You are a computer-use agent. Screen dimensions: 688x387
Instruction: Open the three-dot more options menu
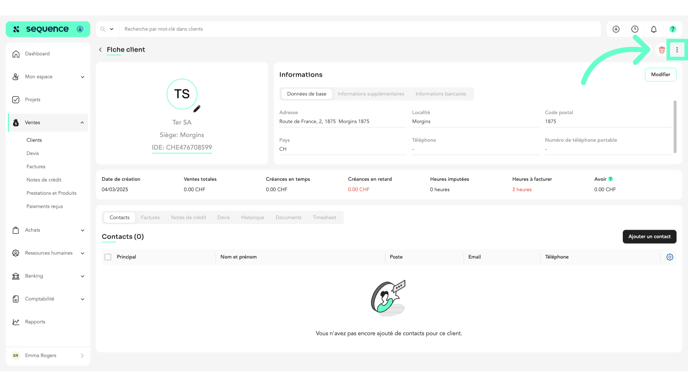677,50
